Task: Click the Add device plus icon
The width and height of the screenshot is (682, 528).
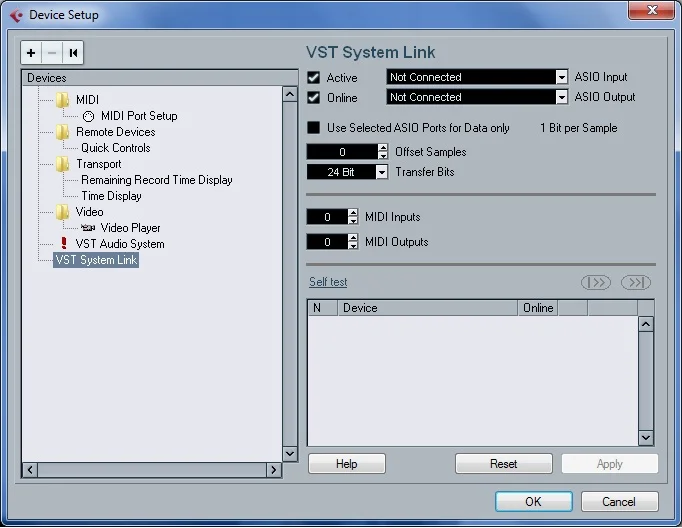Action: [x=31, y=53]
